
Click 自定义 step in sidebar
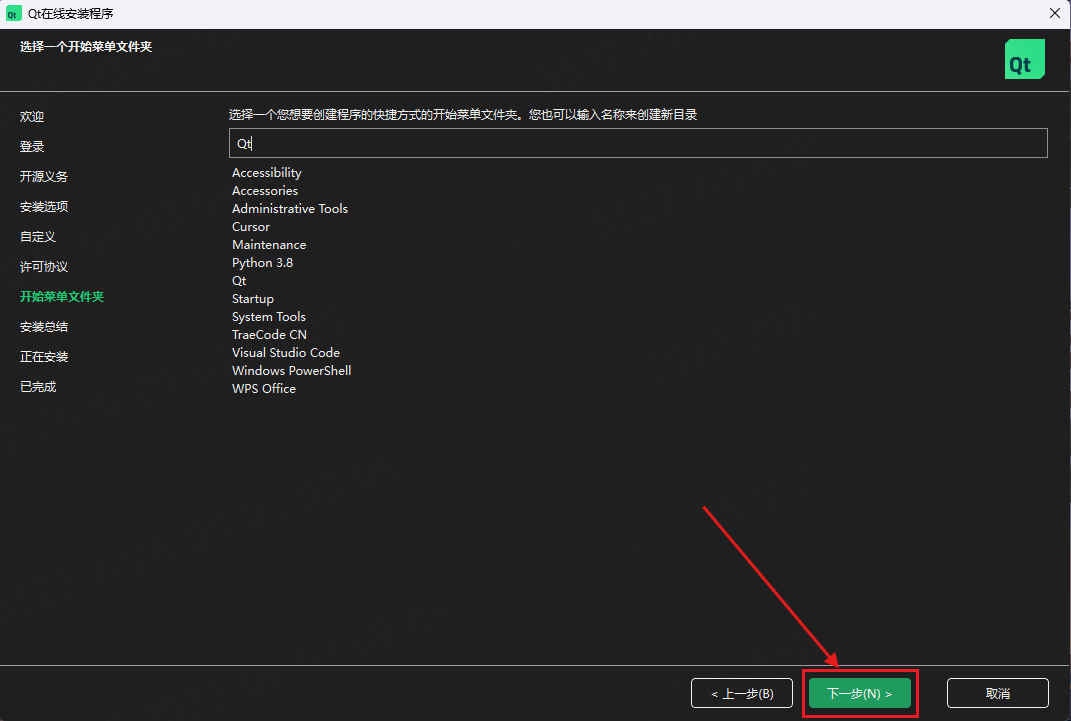point(38,237)
